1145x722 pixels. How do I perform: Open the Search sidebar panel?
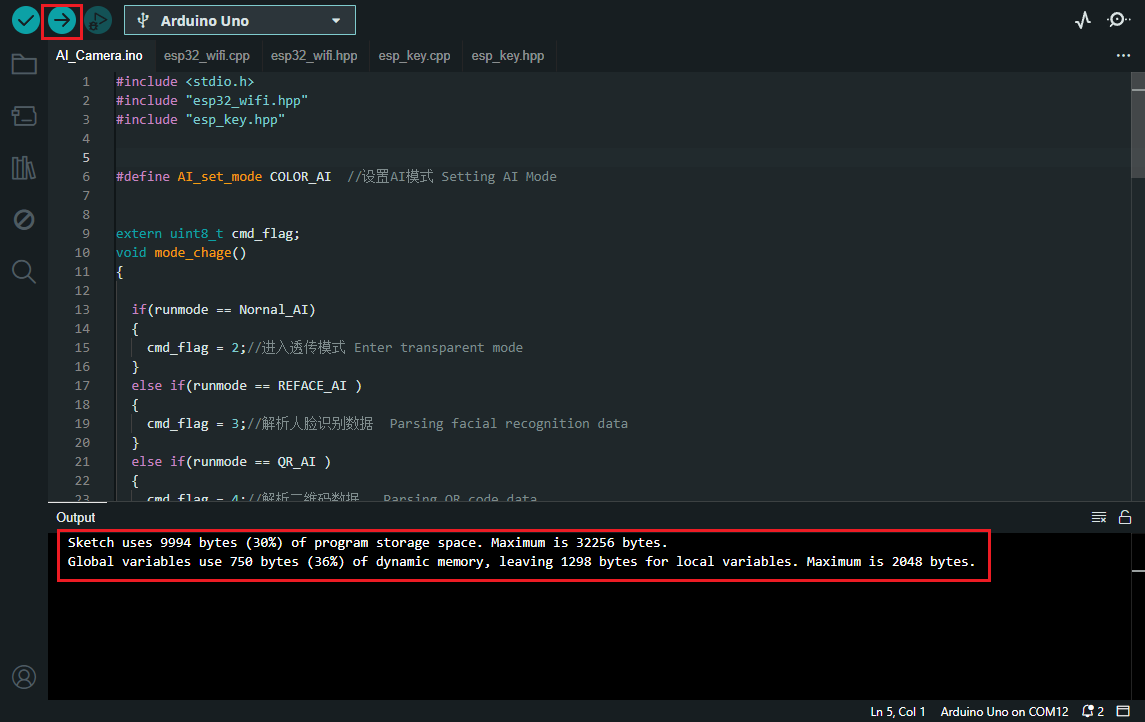click(24, 272)
